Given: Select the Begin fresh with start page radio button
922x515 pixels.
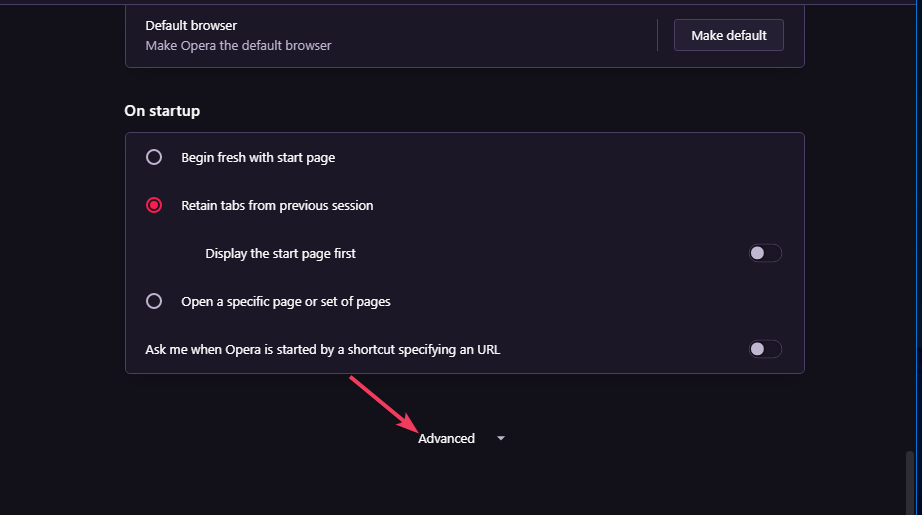Looking at the screenshot, I should [x=154, y=157].
